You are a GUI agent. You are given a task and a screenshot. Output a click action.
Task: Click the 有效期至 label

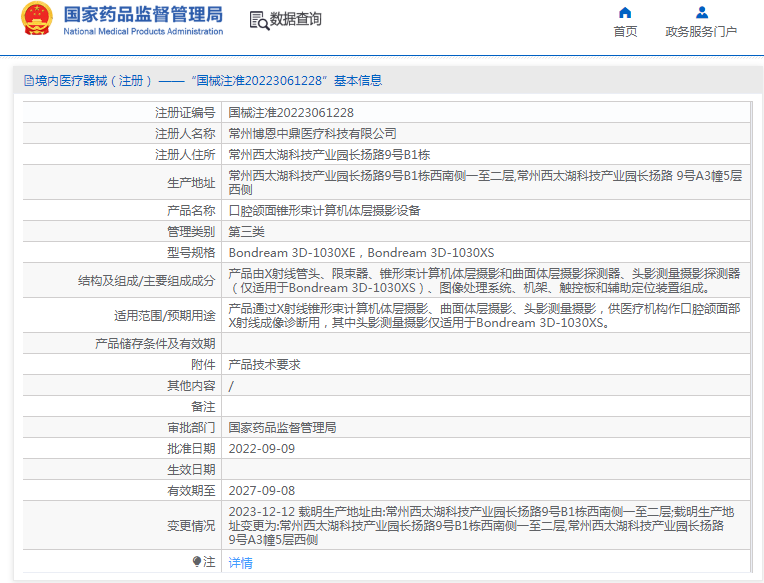[191, 490]
